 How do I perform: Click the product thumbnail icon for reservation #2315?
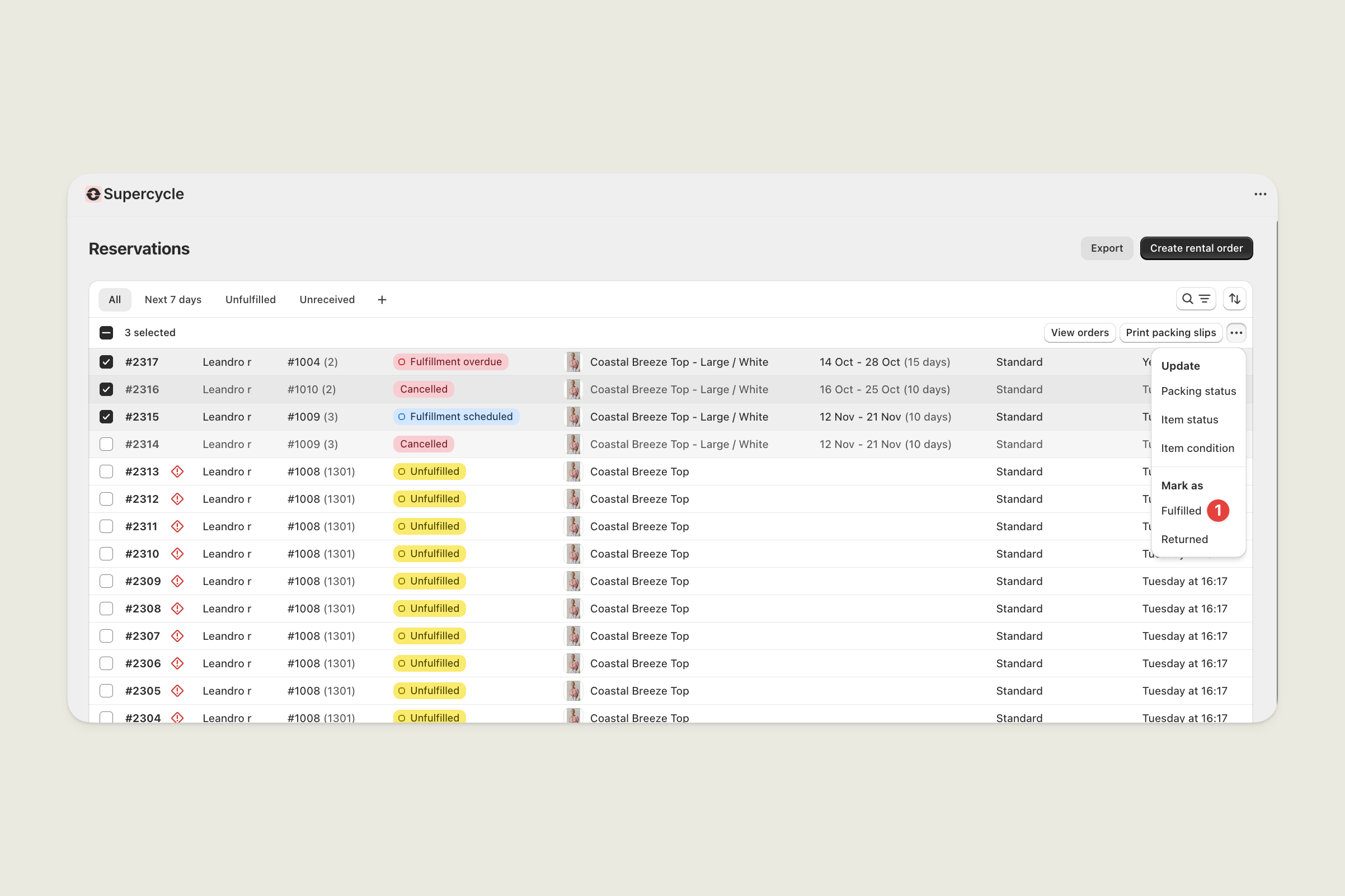[573, 417]
